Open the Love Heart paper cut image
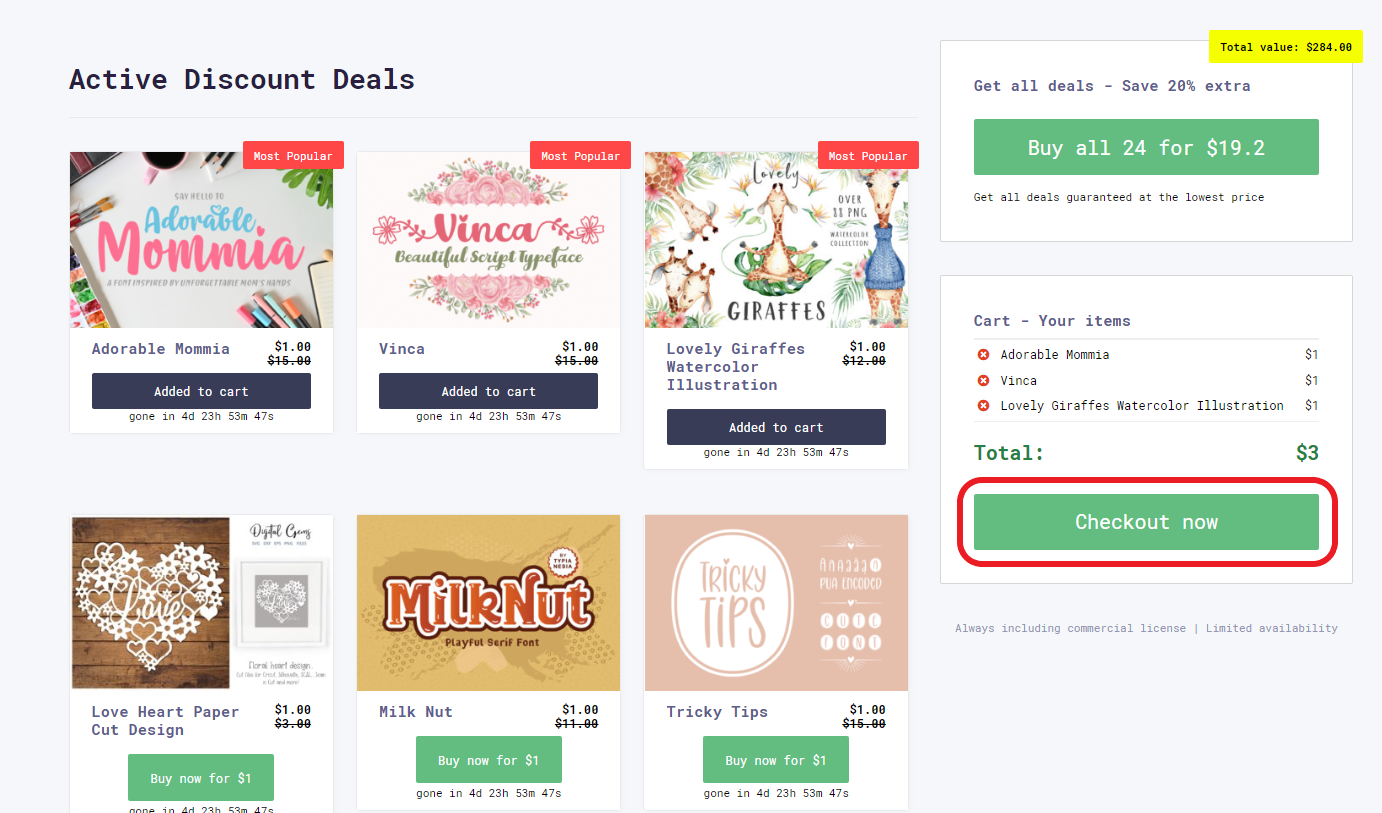Viewport: 1382px width, 813px height. pos(201,603)
